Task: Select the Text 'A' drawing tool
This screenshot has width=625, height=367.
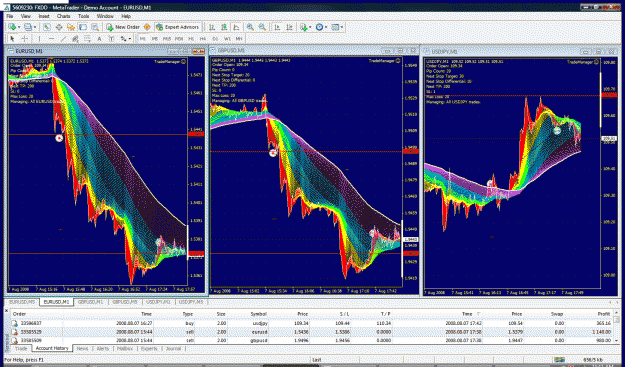Action: click(x=99, y=39)
